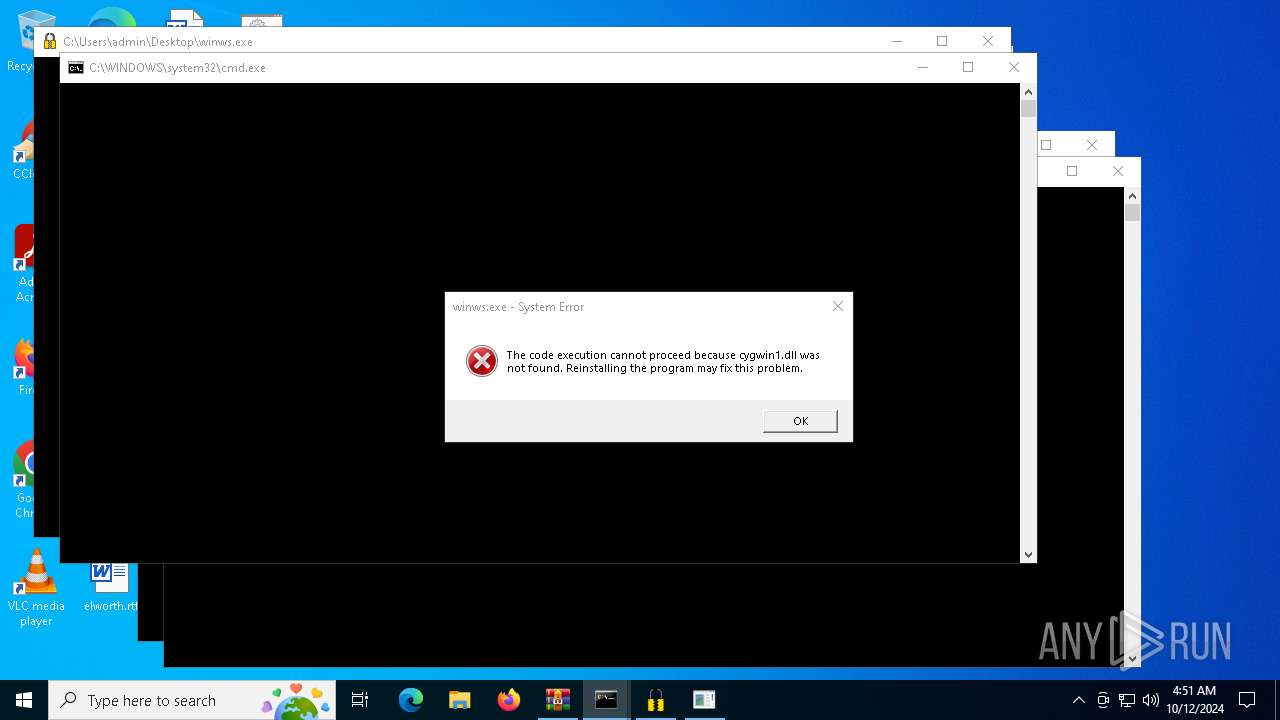Close the cmd.exe window
Viewport: 1280px width, 720px height.
pos(1013,67)
